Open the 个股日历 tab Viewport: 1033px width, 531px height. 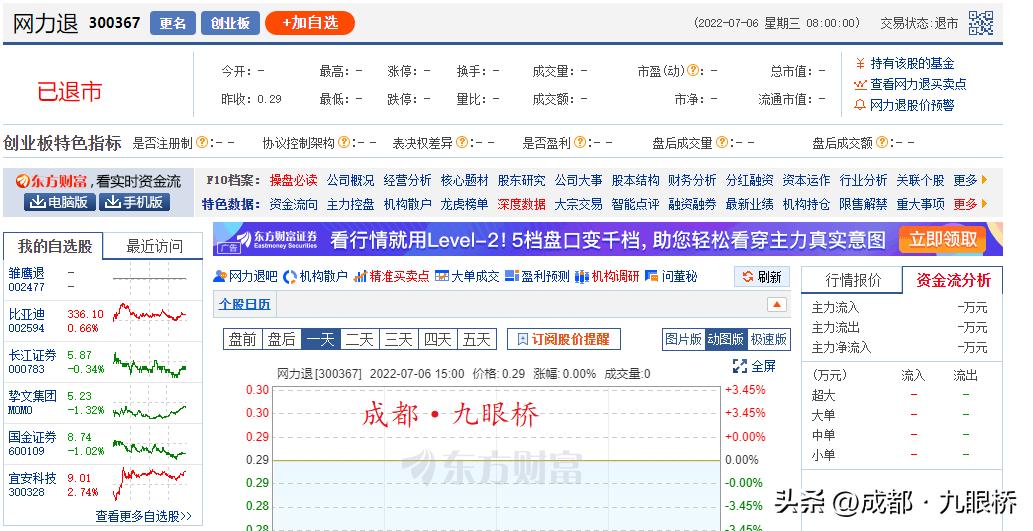pyautogui.click(x=244, y=304)
